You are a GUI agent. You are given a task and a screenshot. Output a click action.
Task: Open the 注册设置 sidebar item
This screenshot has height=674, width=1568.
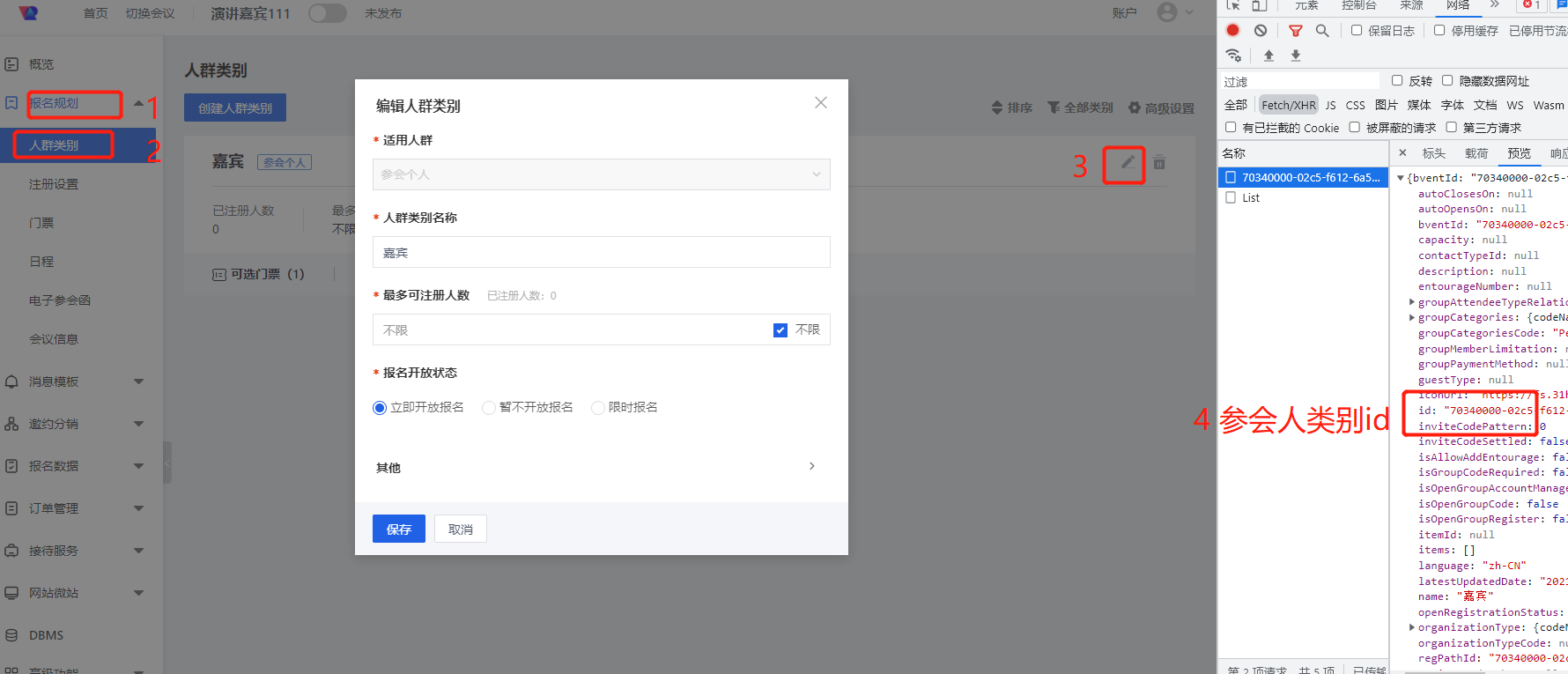pos(54,184)
